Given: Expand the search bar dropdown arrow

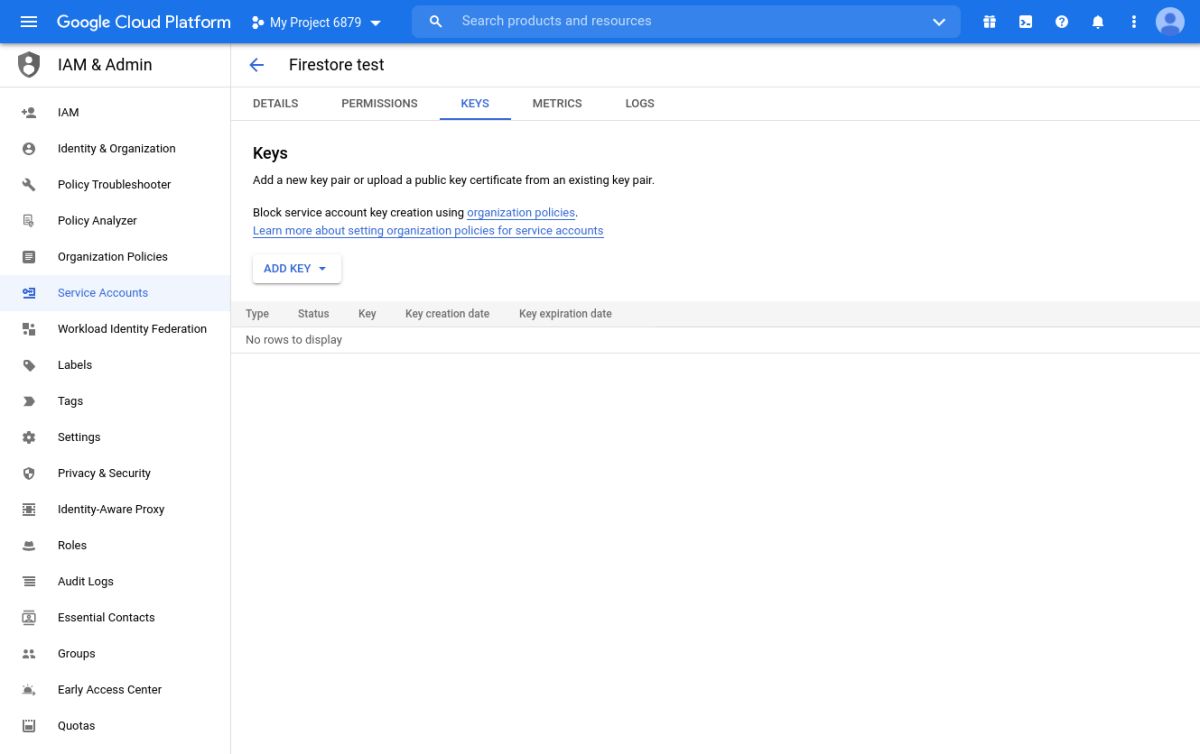Looking at the screenshot, I should tap(938, 21).
